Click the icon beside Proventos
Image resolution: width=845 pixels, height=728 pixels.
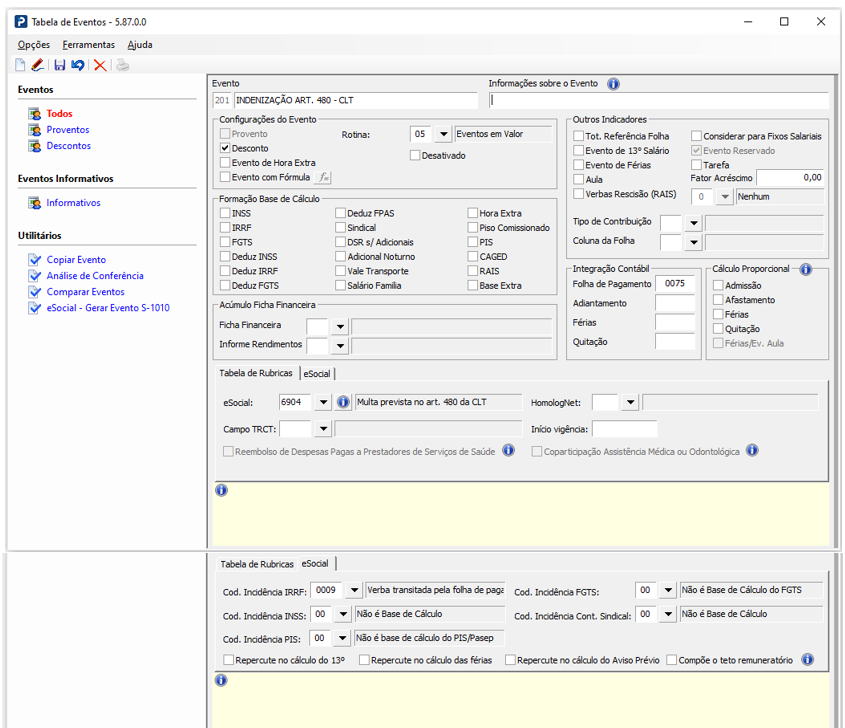(35, 130)
